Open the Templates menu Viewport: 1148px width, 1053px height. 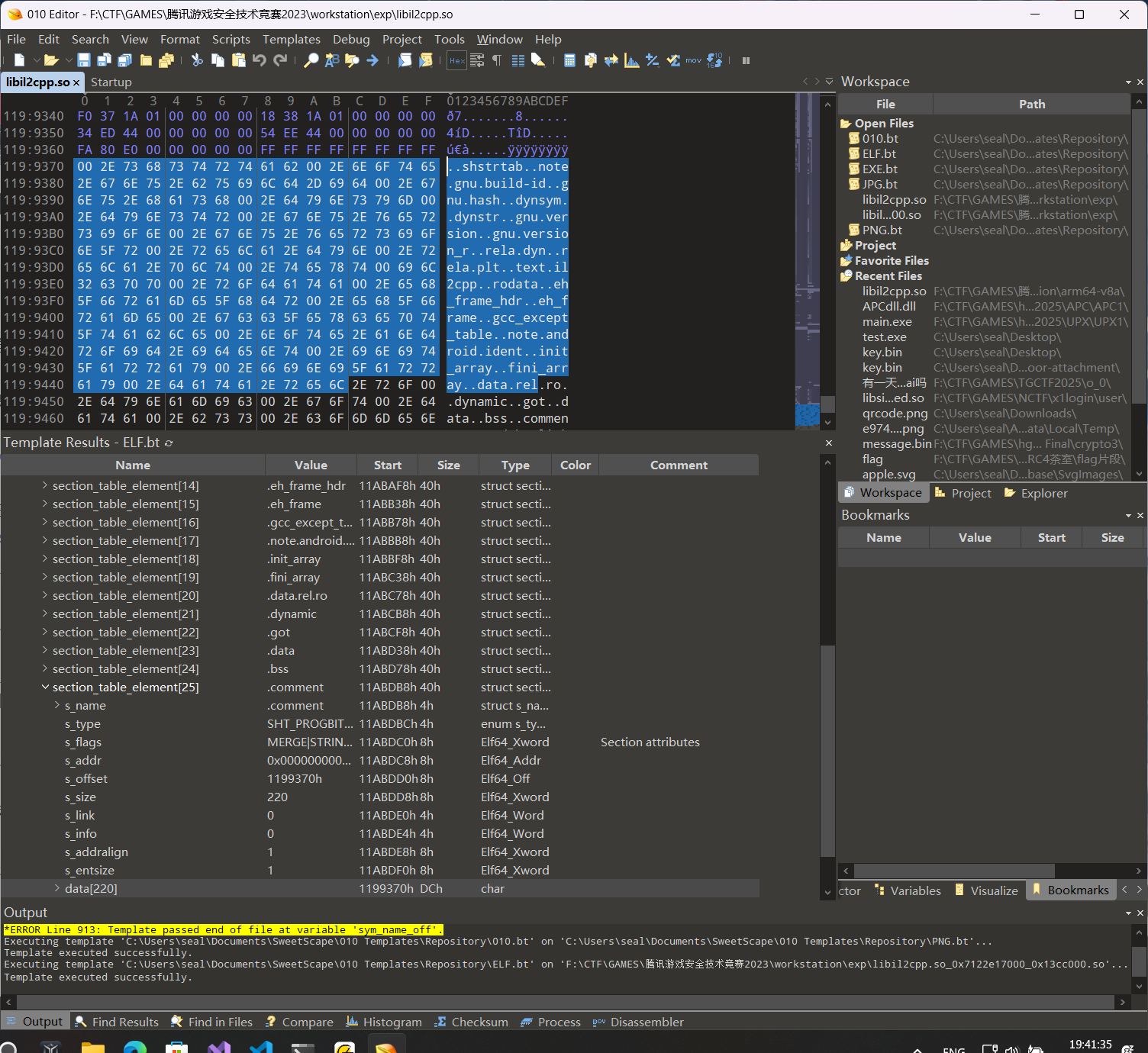(x=292, y=40)
